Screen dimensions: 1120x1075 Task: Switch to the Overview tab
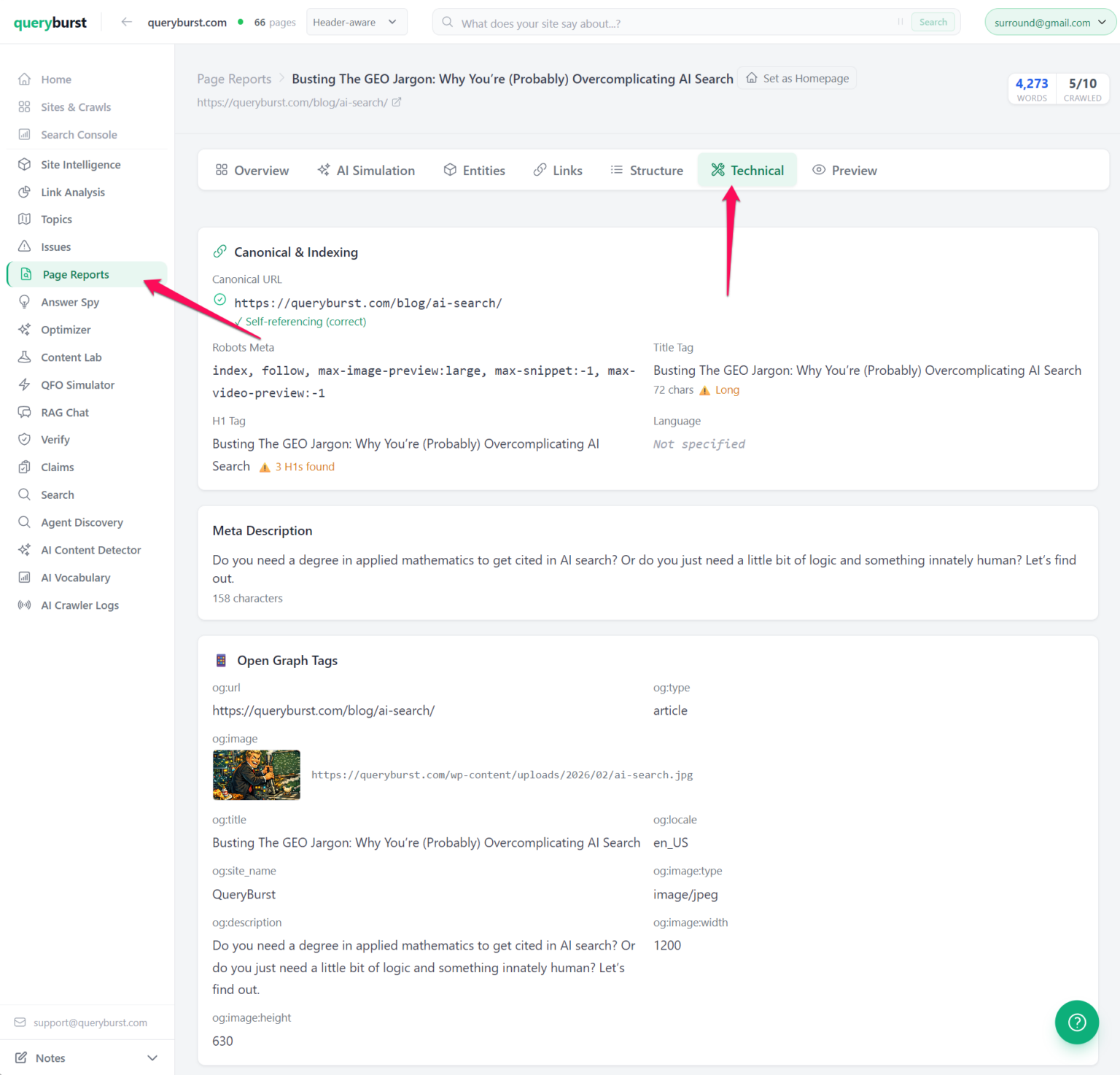point(252,171)
